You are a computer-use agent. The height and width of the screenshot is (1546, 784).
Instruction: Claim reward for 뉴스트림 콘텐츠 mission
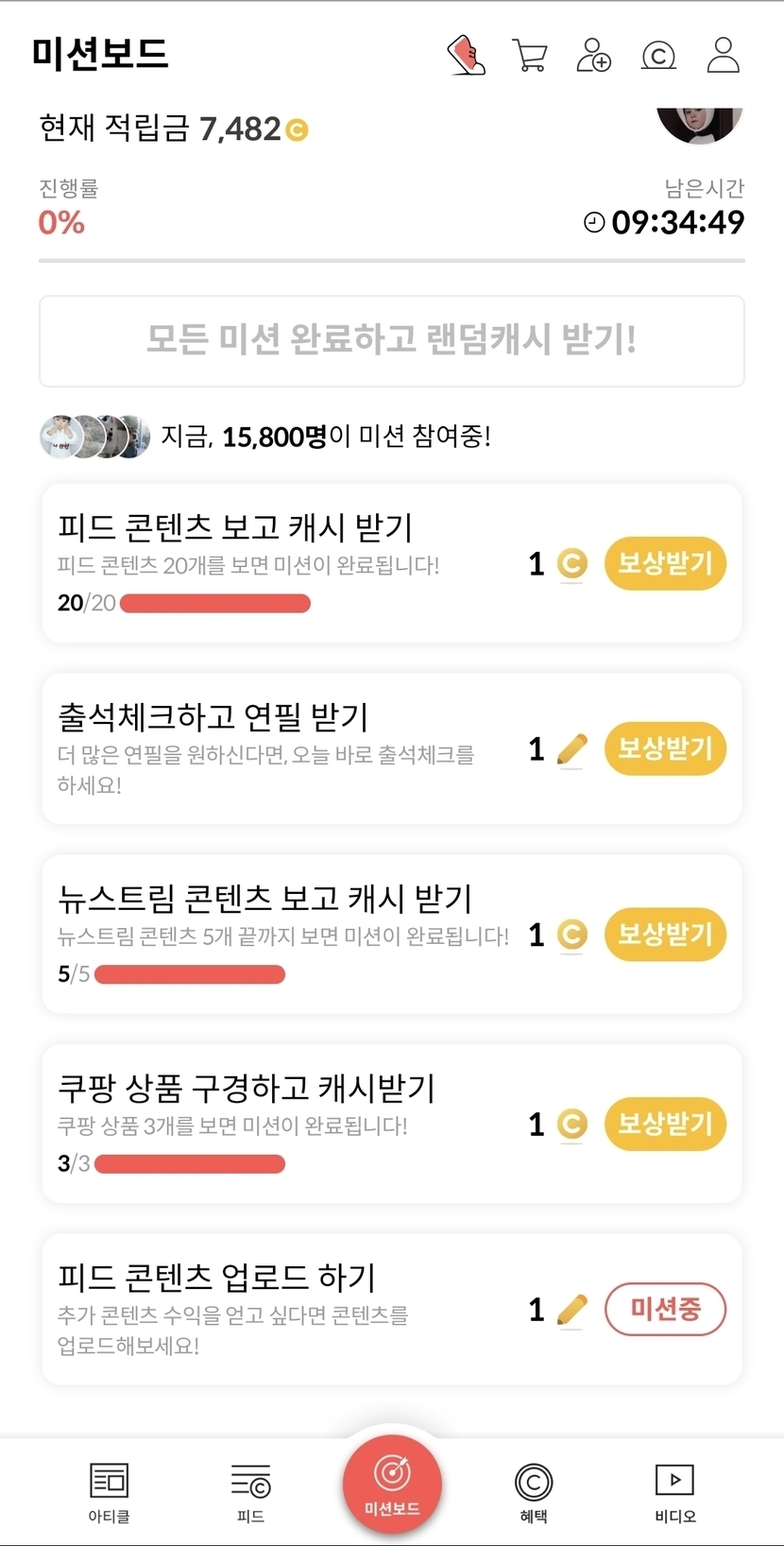point(665,935)
